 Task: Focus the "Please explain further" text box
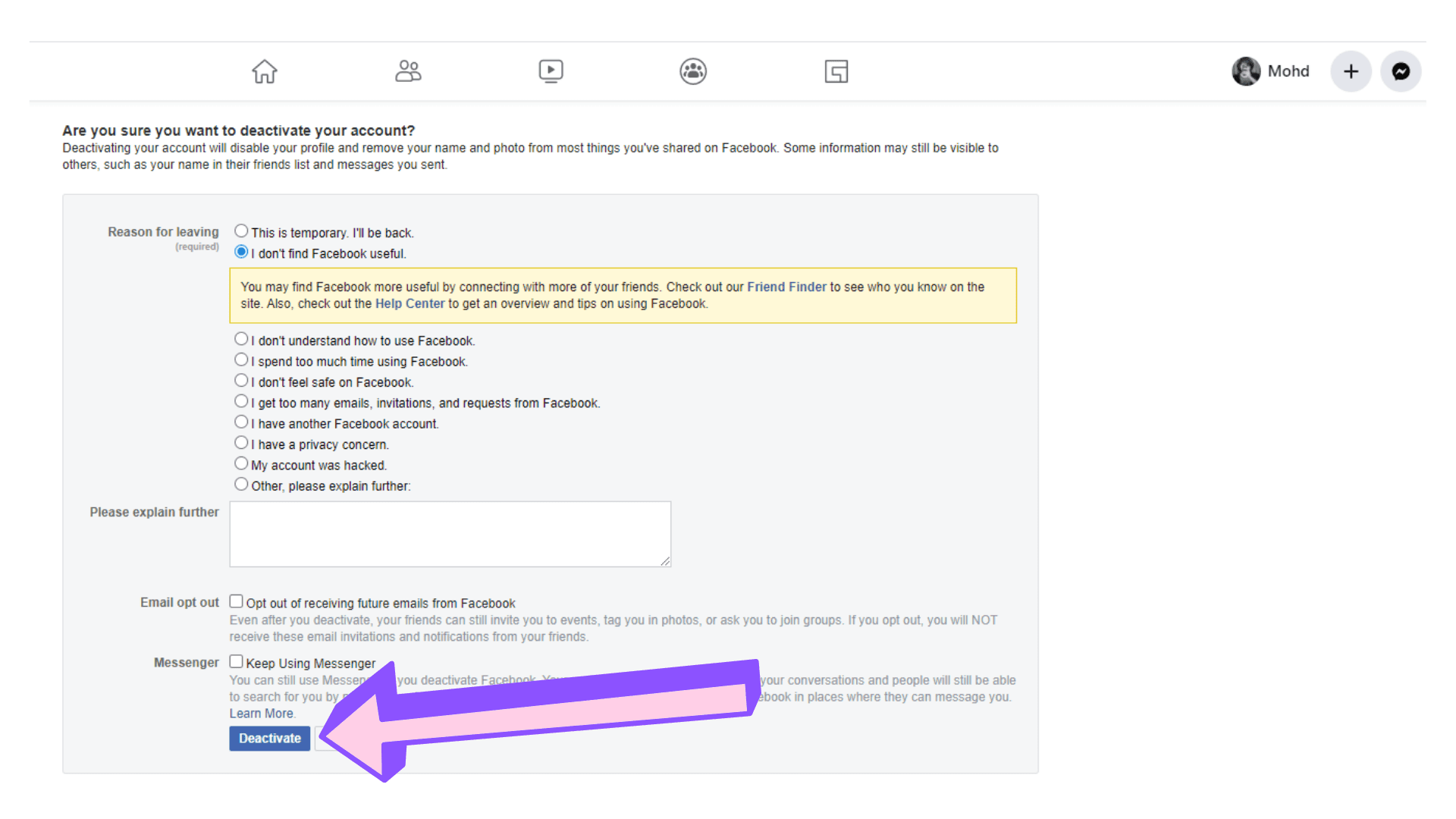[x=450, y=534]
